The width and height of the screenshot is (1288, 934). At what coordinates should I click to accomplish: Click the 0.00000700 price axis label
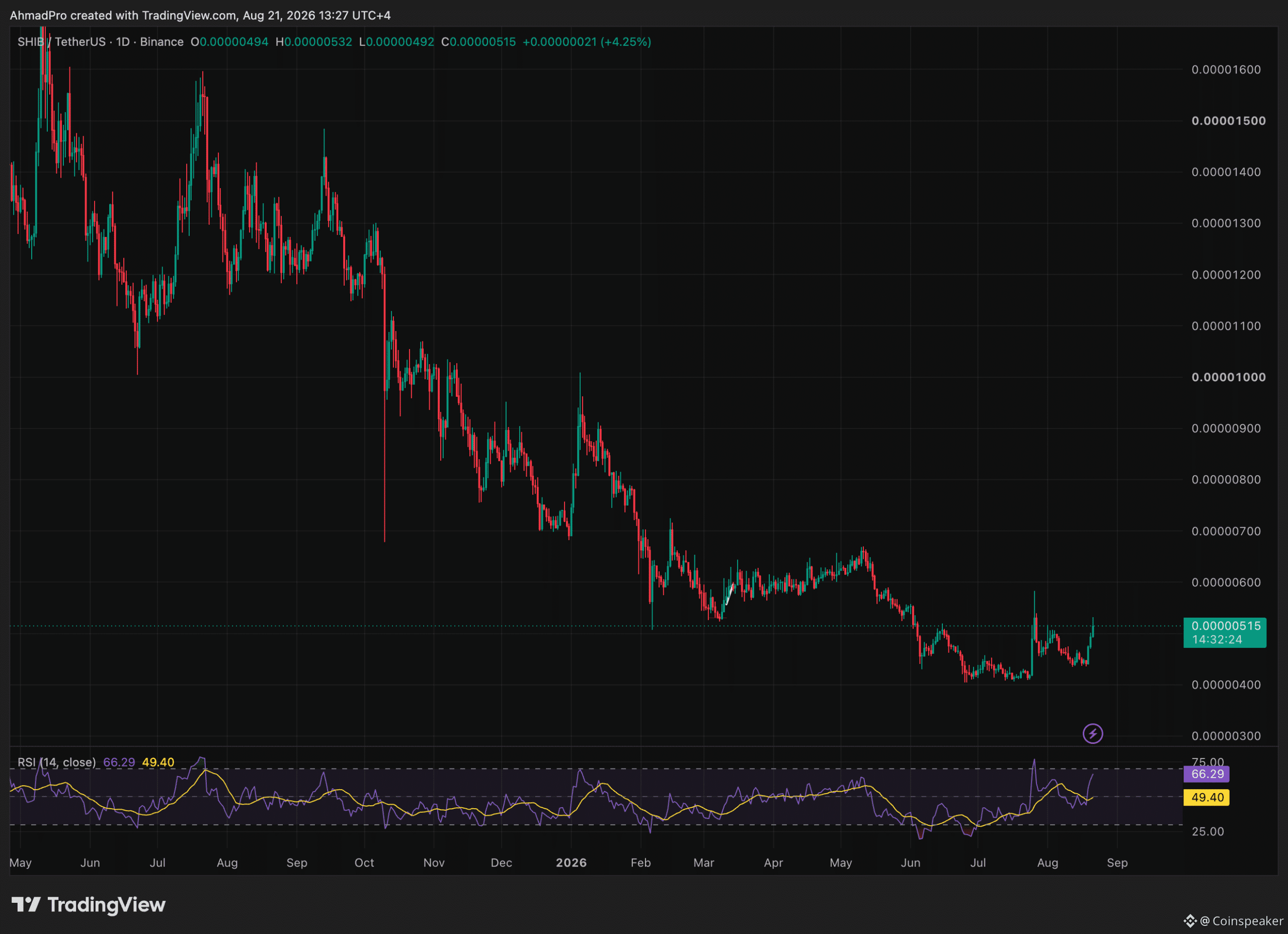pyautogui.click(x=1226, y=531)
